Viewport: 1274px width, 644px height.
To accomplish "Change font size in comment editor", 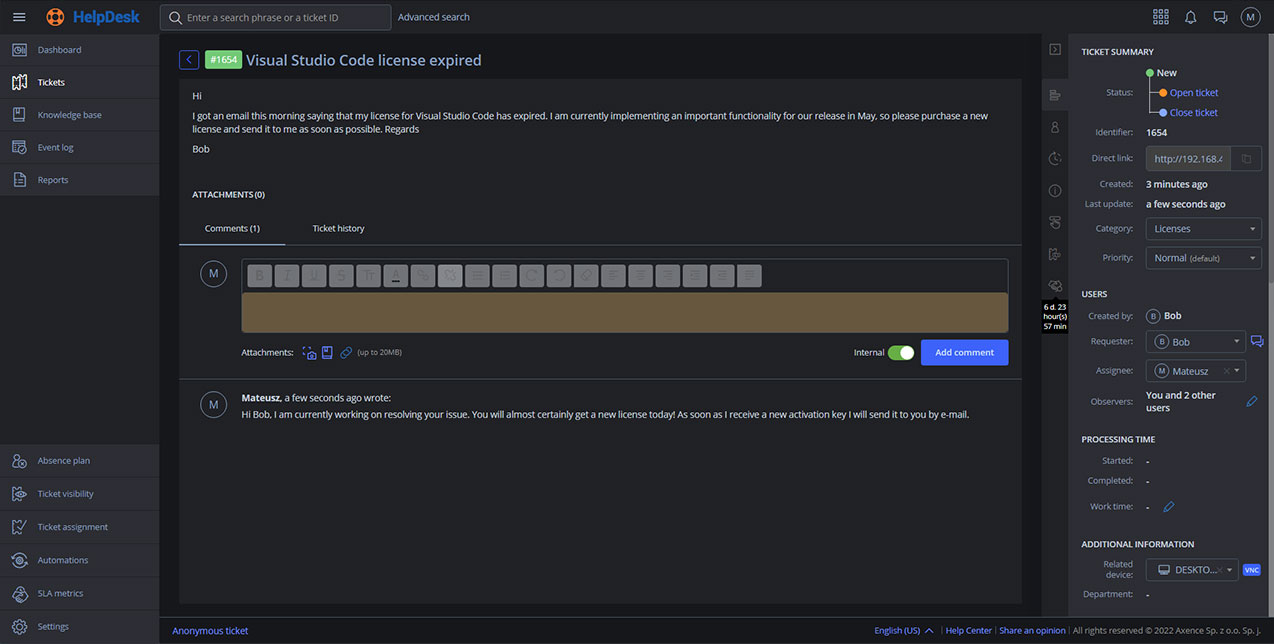I will click(x=369, y=276).
